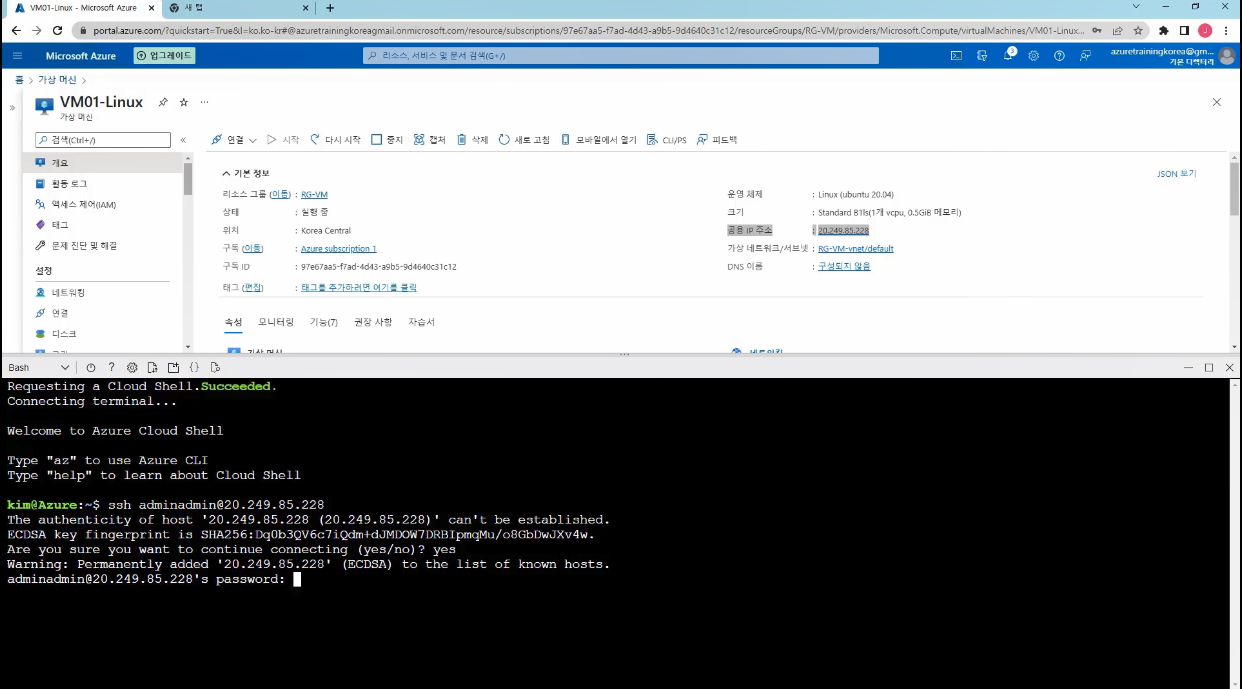This screenshot has width=1242, height=689.
Task: Click 편집 next to 태그
Action: [x=253, y=287]
